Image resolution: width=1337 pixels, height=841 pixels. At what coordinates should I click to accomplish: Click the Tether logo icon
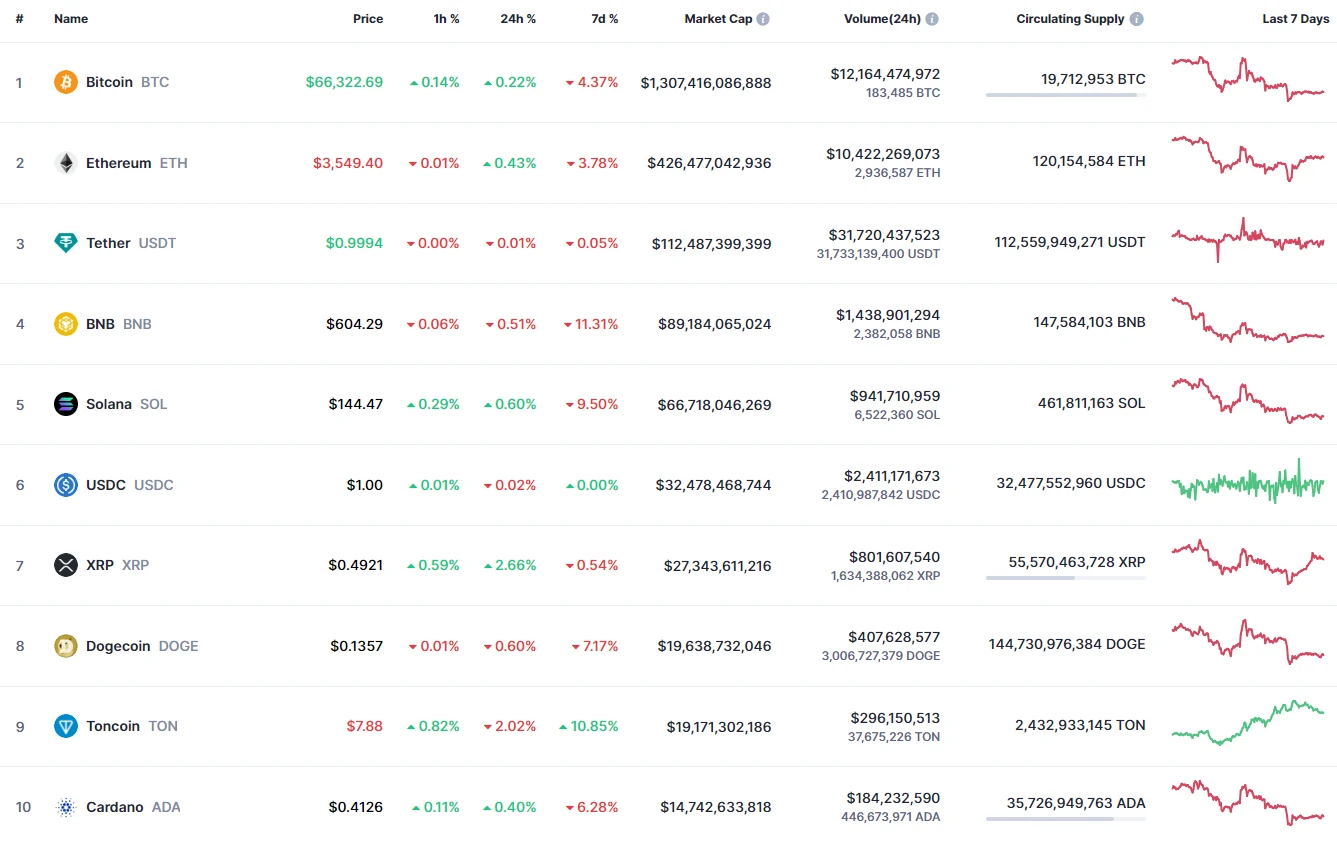66,243
